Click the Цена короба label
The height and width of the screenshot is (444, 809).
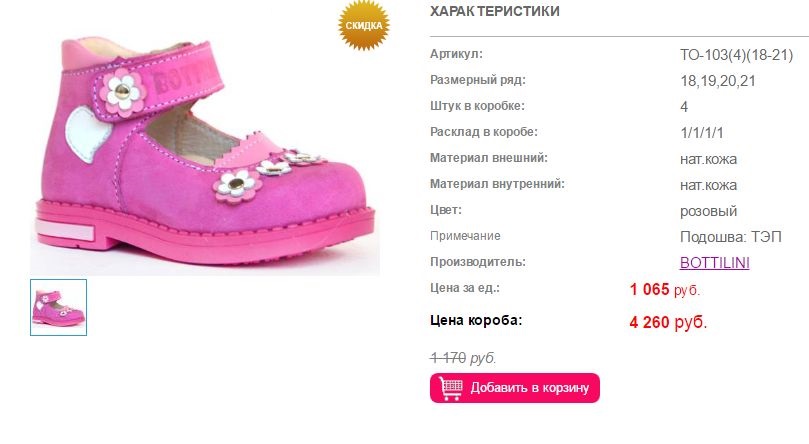[476, 320]
